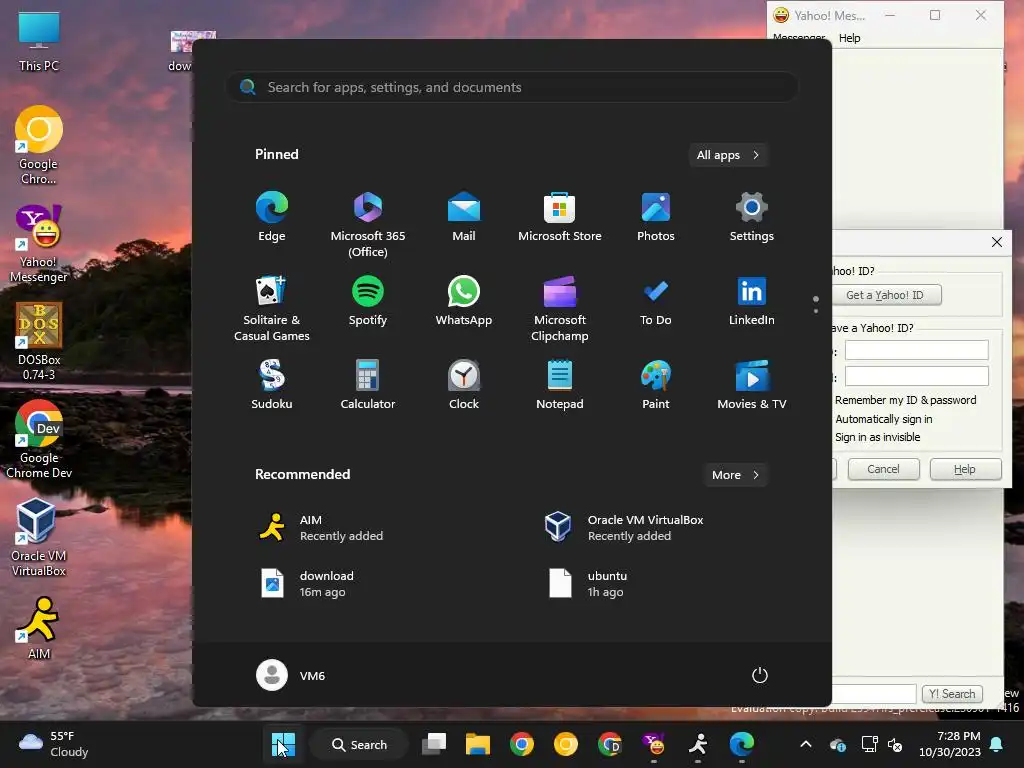This screenshot has height=768, width=1024.
Task: Click Cancel in Yahoo sign-in dialog
Action: (884, 469)
